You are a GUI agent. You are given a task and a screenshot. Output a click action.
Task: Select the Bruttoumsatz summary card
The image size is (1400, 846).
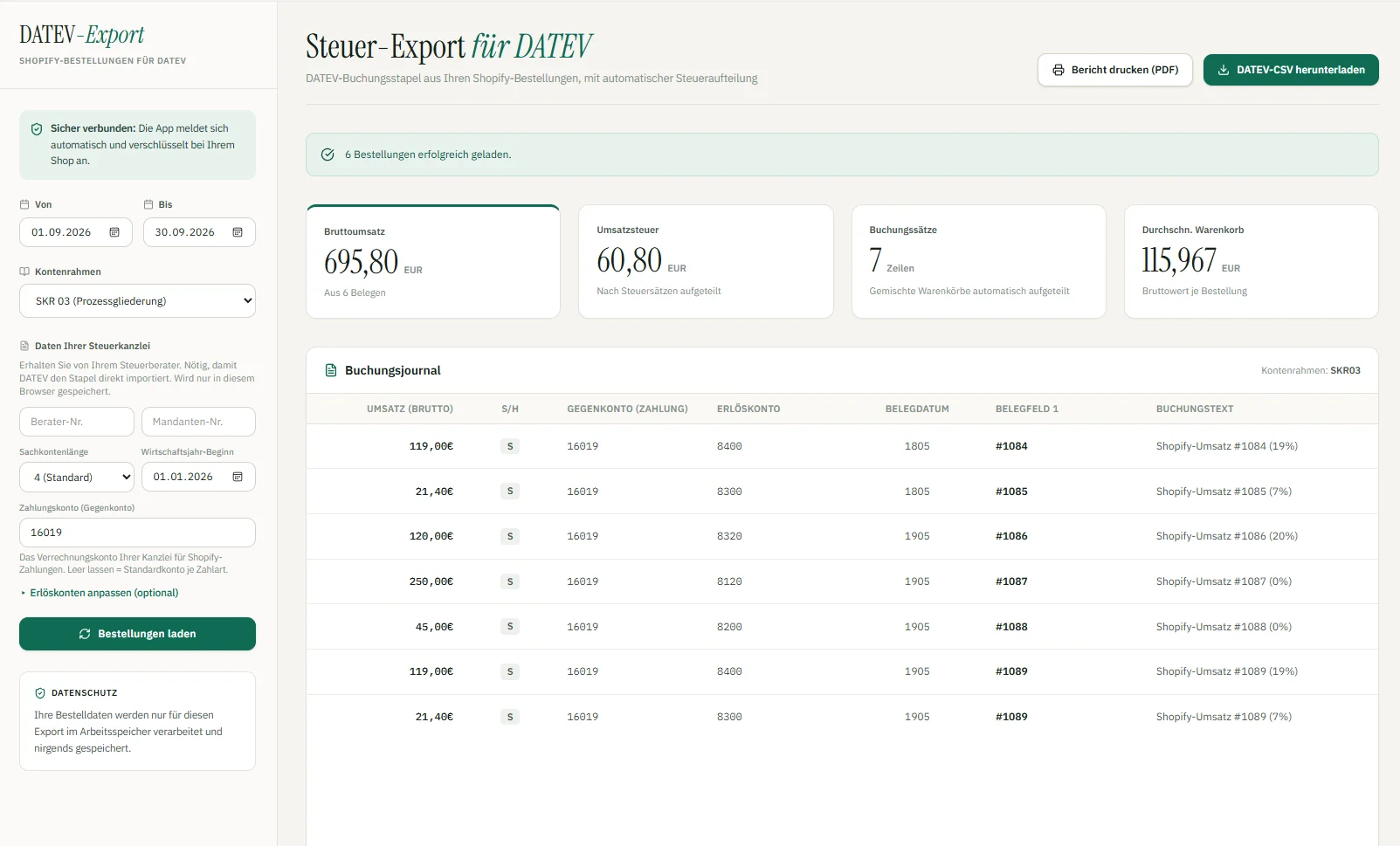433,262
